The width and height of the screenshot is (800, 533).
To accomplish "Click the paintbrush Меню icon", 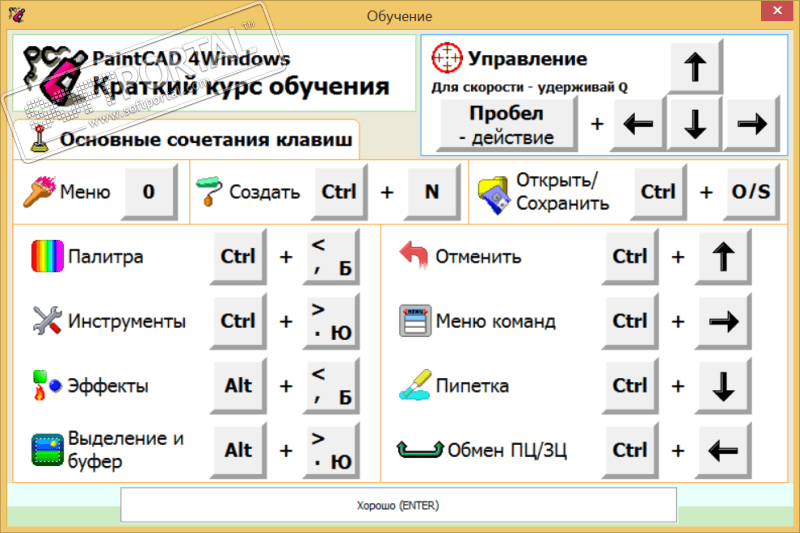I will (39, 192).
